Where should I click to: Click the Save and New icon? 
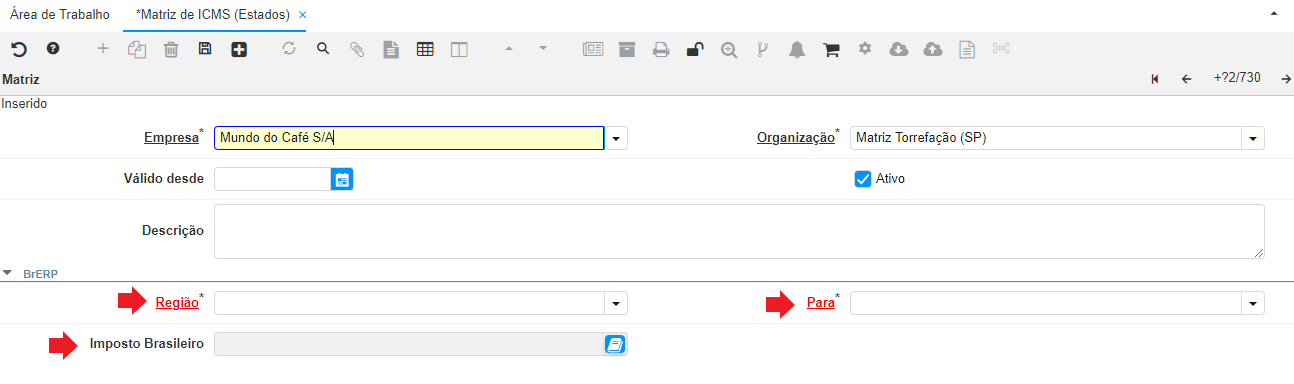(239, 48)
